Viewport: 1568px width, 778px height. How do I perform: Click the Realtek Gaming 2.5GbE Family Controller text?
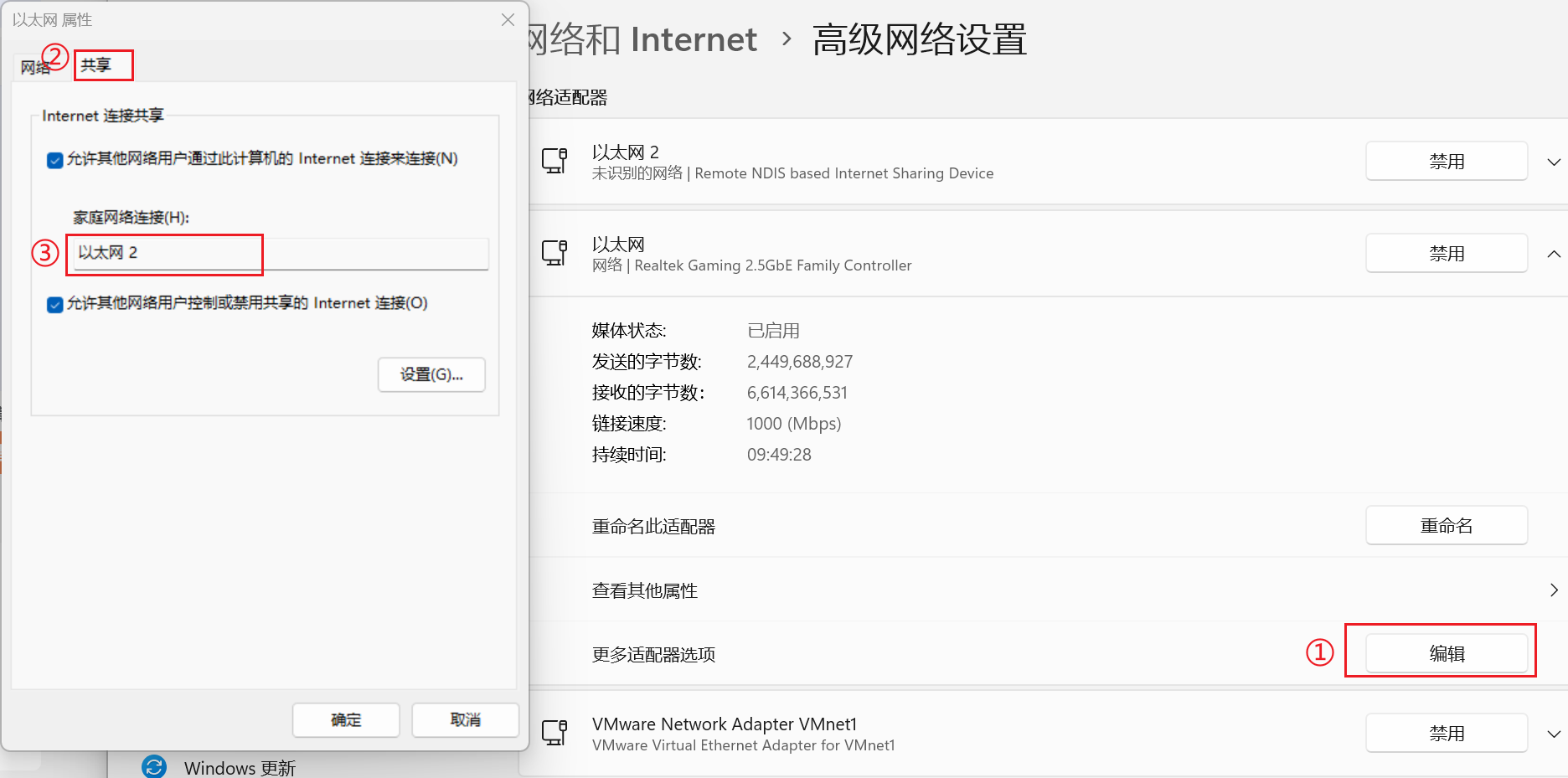pos(773,265)
